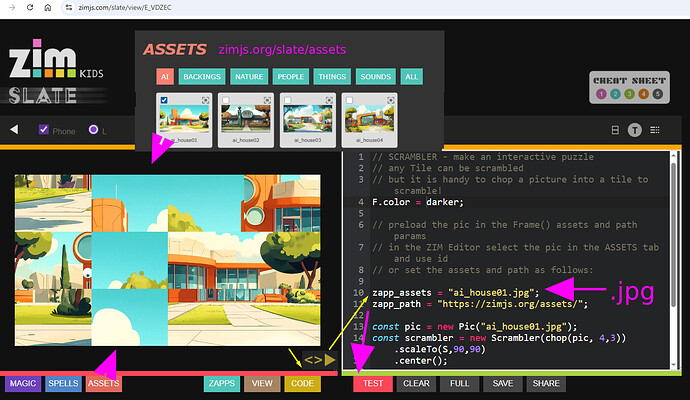The width and height of the screenshot is (690, 400).
Task: Click the round T icon above the code editor
Action: point(634,130)
